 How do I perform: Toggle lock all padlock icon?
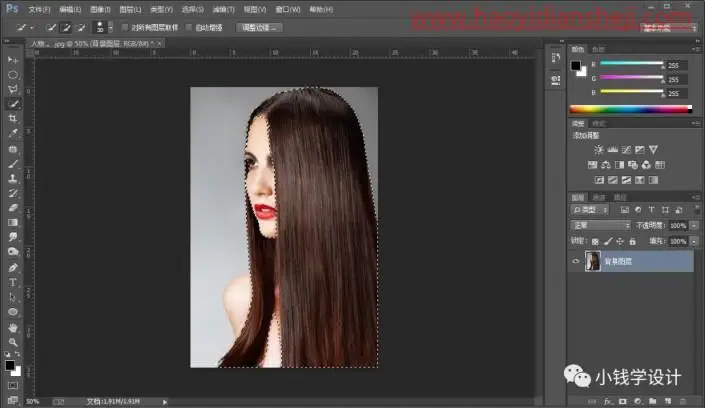coord(633,242)
